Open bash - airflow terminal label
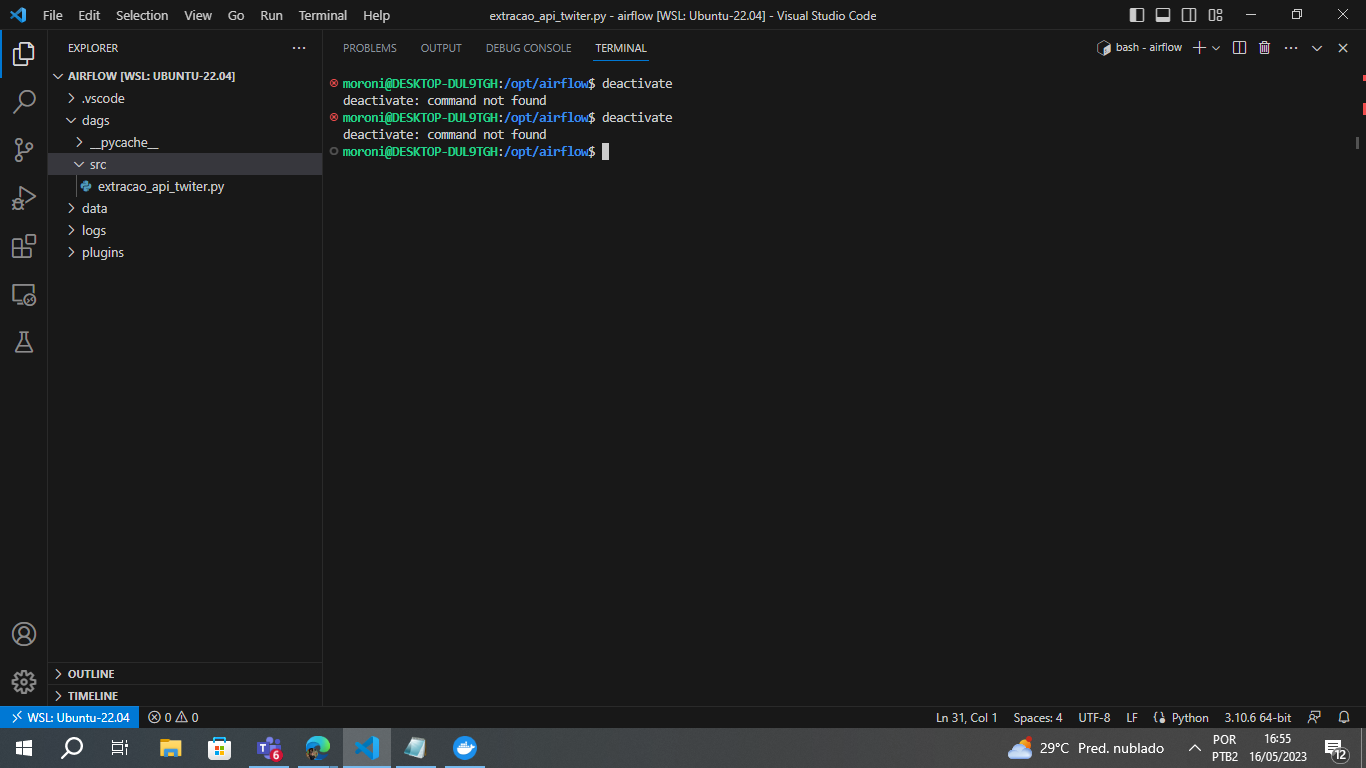This screenshot has width=1366, height=768. pos(1139,48)
